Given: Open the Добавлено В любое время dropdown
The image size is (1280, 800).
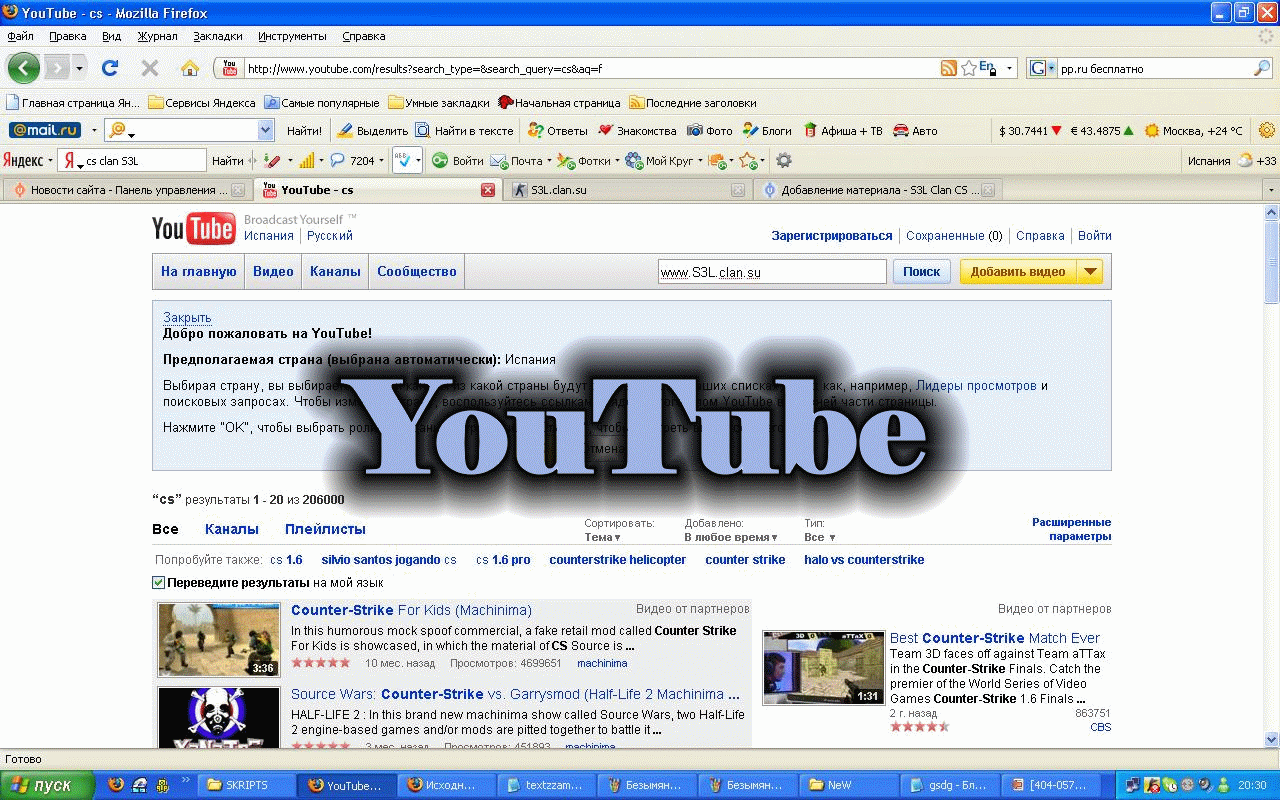Looking at the screenshot, I should [x=731, y=537].
